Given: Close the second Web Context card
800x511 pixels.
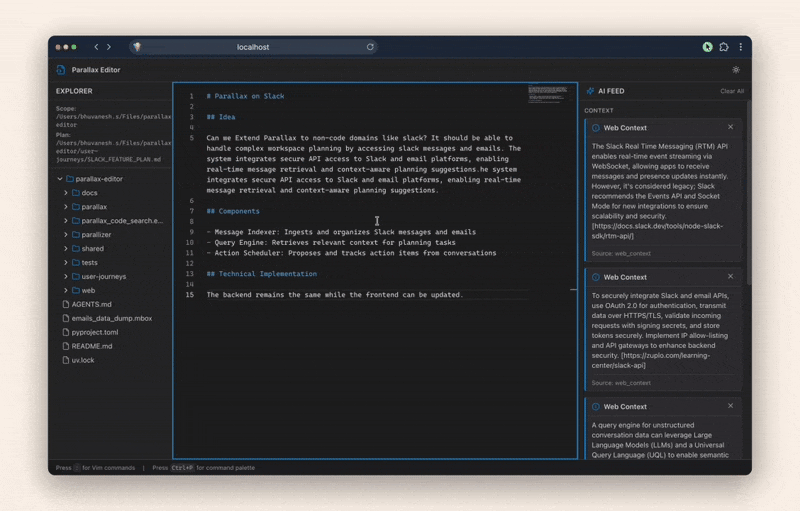Looking at the screenshot, I should [x=730, y=277].
